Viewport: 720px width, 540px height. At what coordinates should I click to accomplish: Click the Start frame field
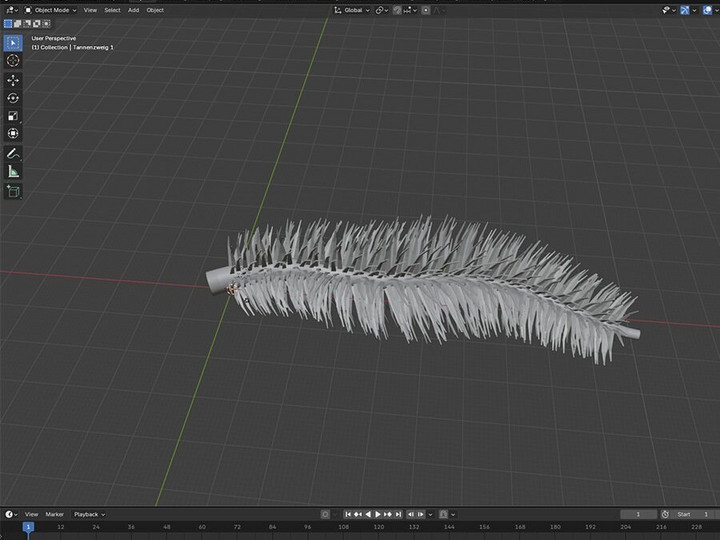click(x=693, y=514)
